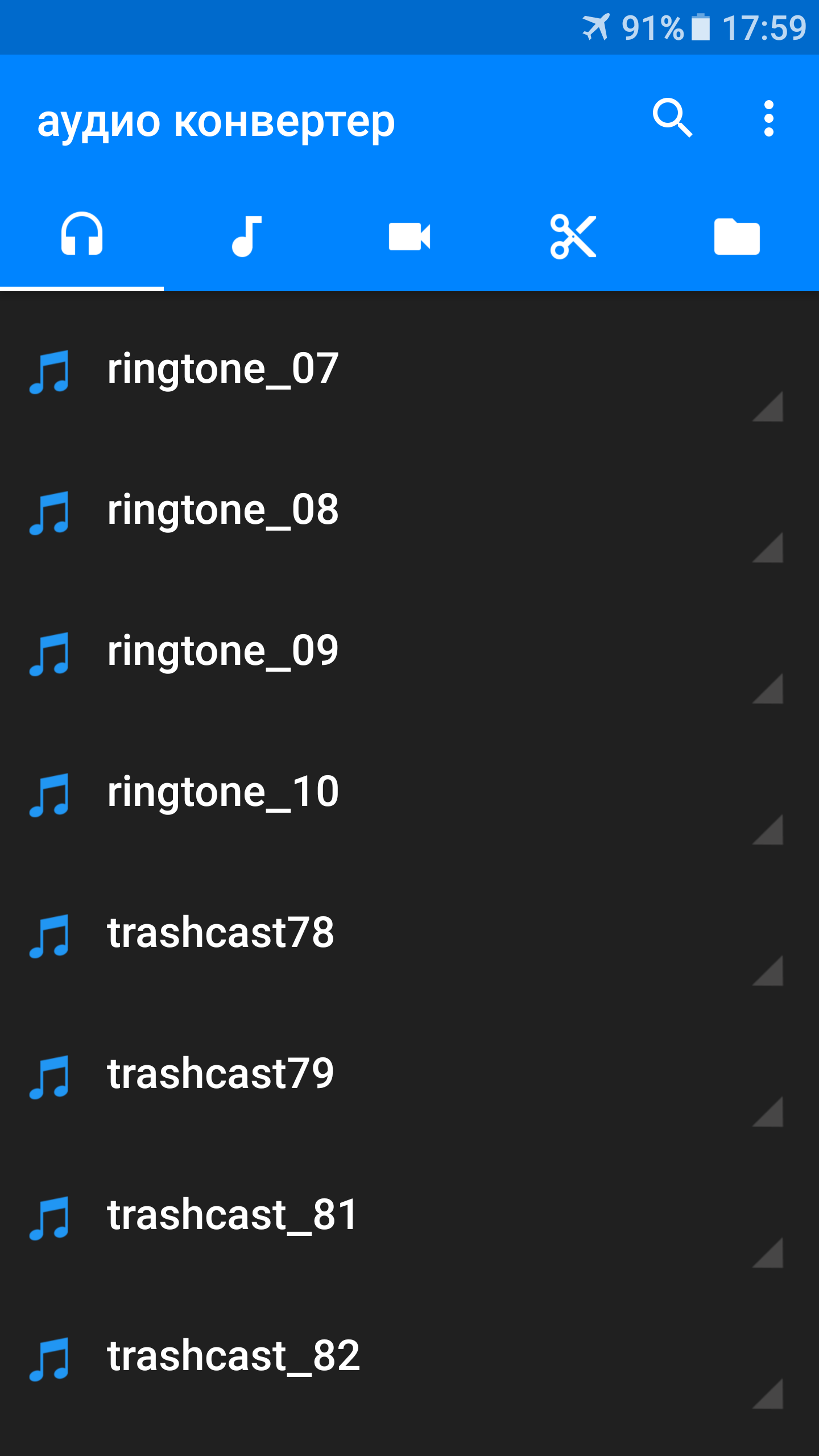The image size is (819, 1456).
Task: Open the folder browser tab
Action: point(737,235)
